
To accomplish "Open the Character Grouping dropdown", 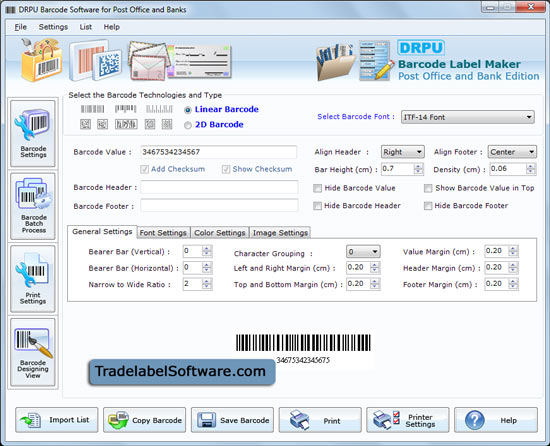I will pyautogui.click(x=363, y=251).
